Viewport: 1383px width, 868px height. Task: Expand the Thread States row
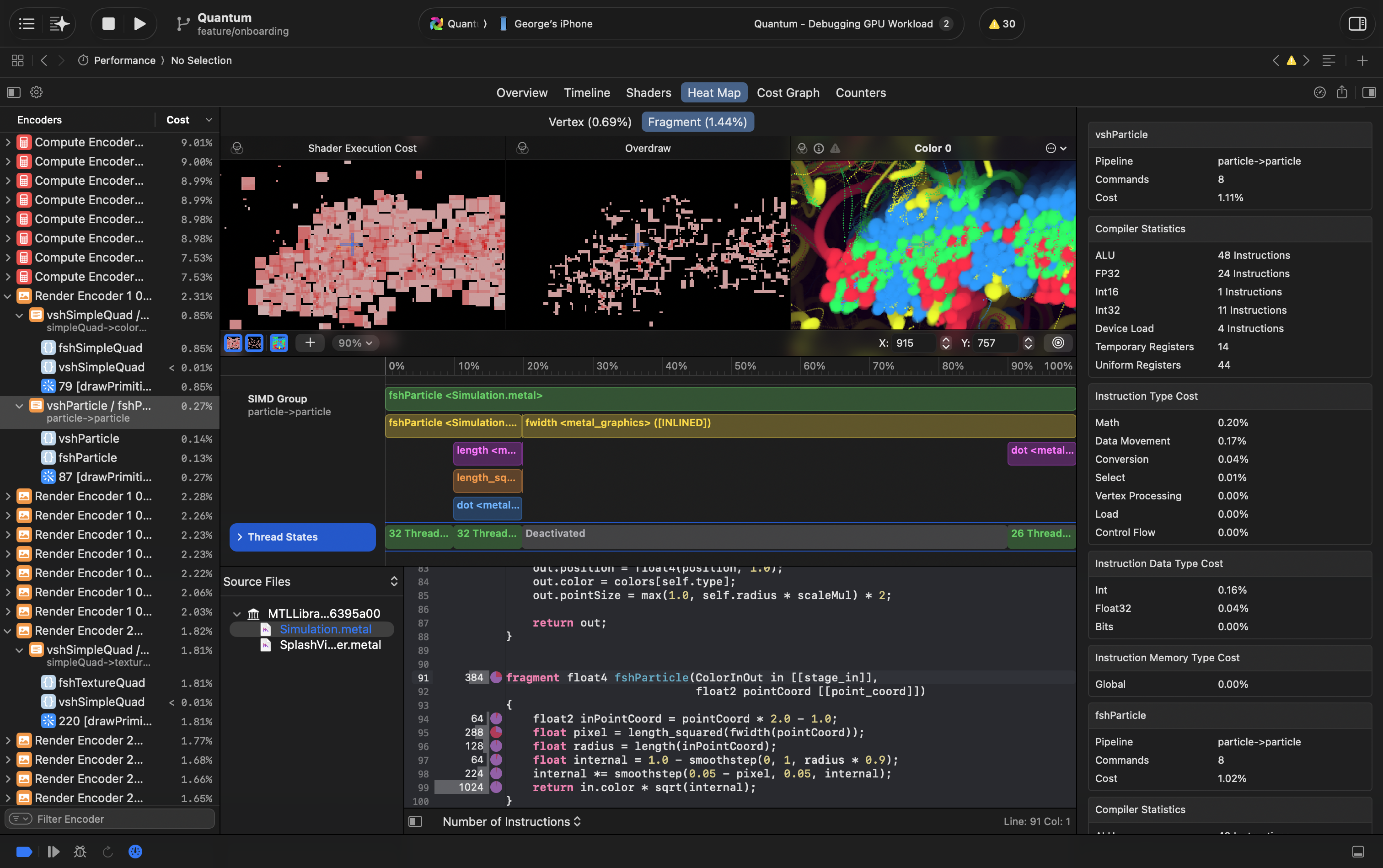[240, 537]
